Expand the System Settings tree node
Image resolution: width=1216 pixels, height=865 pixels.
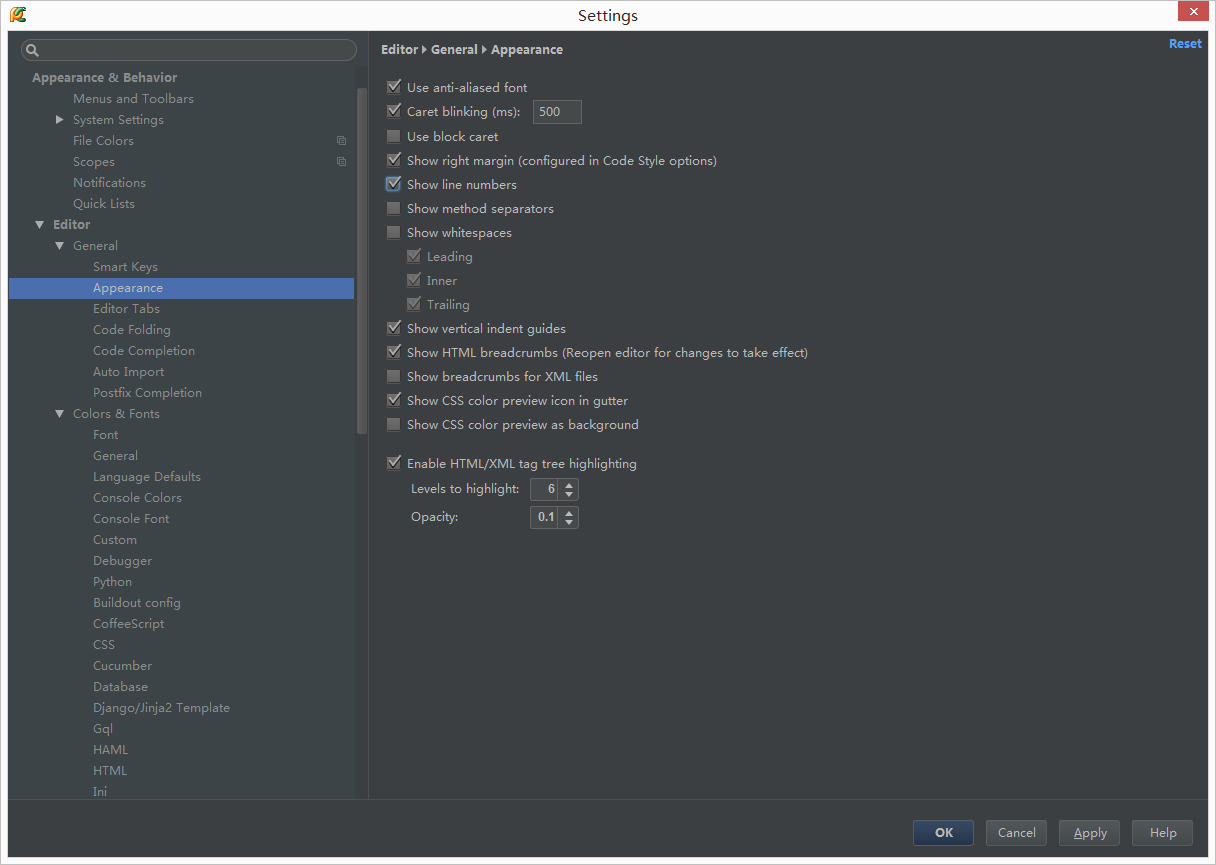[60, 120]
